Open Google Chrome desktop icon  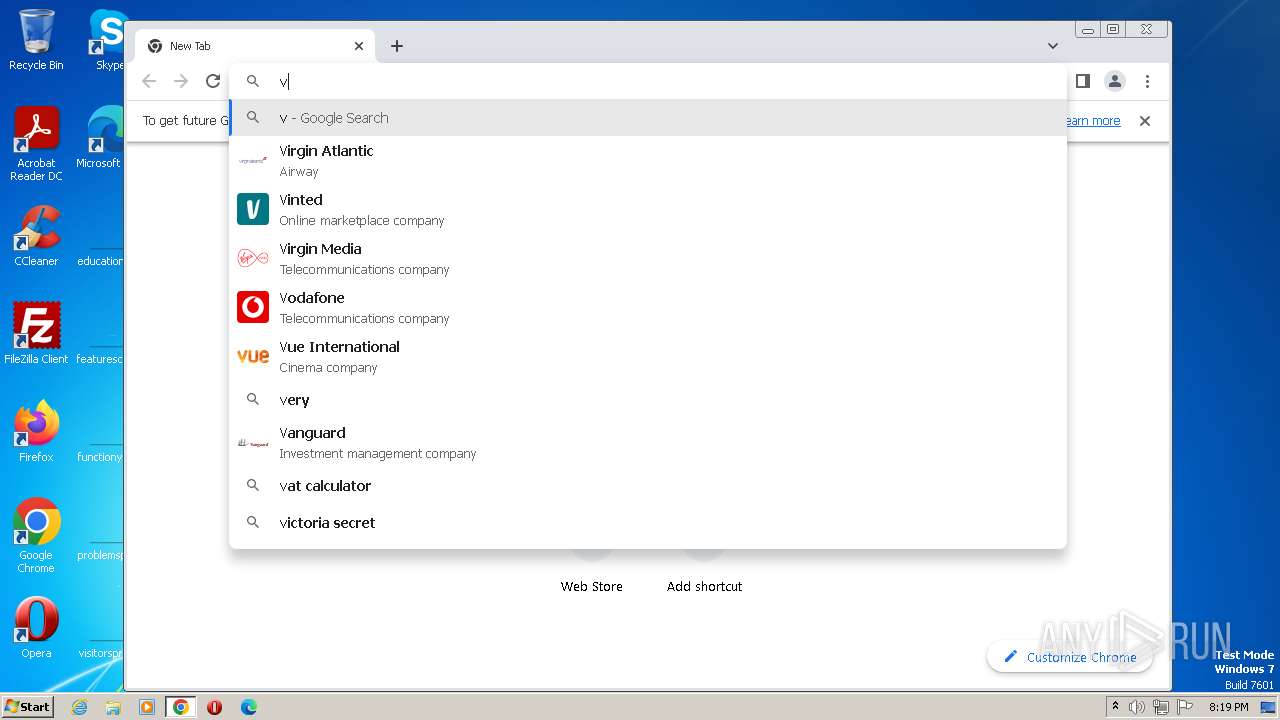coord(36,536)
